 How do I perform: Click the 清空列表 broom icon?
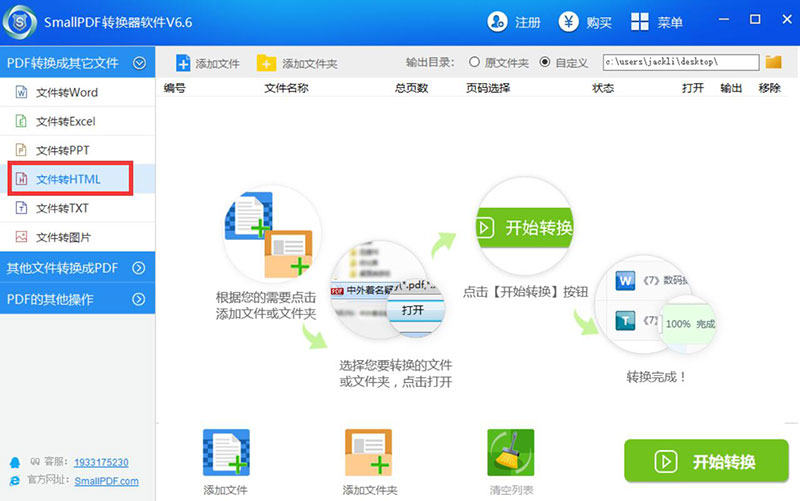(x=510, y=452)
